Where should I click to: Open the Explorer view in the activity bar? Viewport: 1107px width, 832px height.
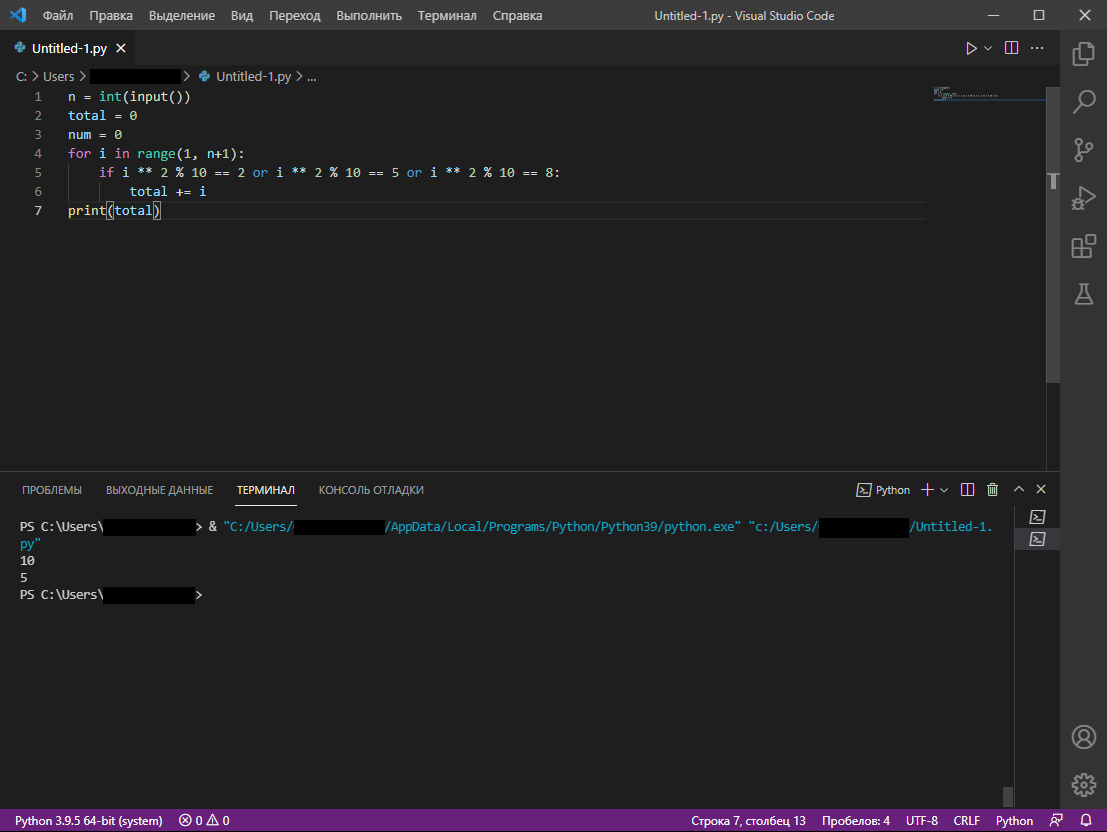click(x=1083, y=54)
